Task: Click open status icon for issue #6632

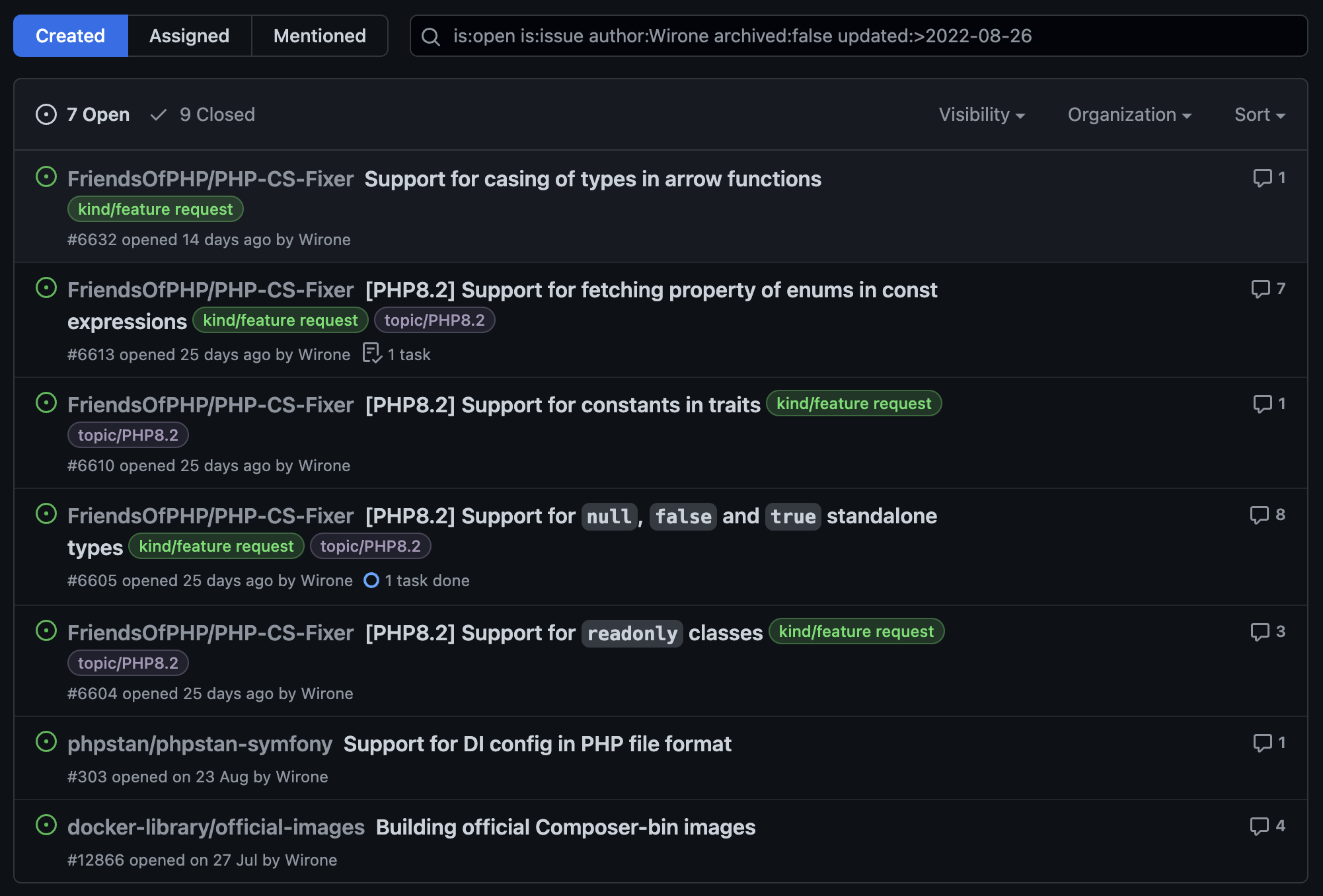Action: coord(46,177)
